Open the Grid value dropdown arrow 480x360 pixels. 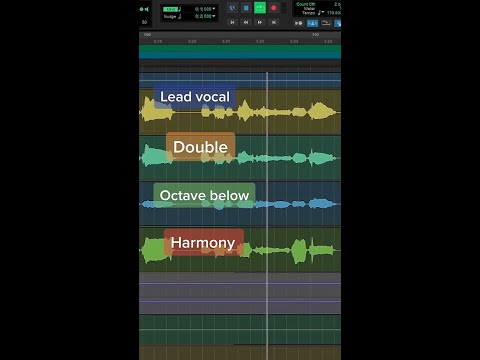point(214,9)
